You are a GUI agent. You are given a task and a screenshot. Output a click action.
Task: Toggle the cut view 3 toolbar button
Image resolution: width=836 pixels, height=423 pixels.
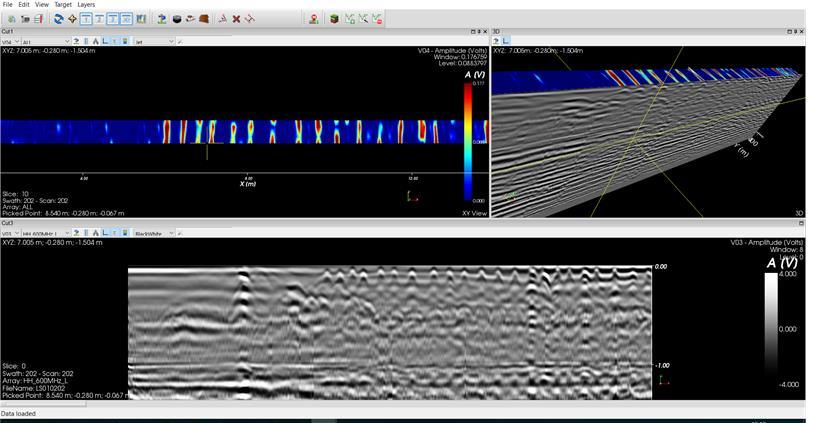pos(112,19)
